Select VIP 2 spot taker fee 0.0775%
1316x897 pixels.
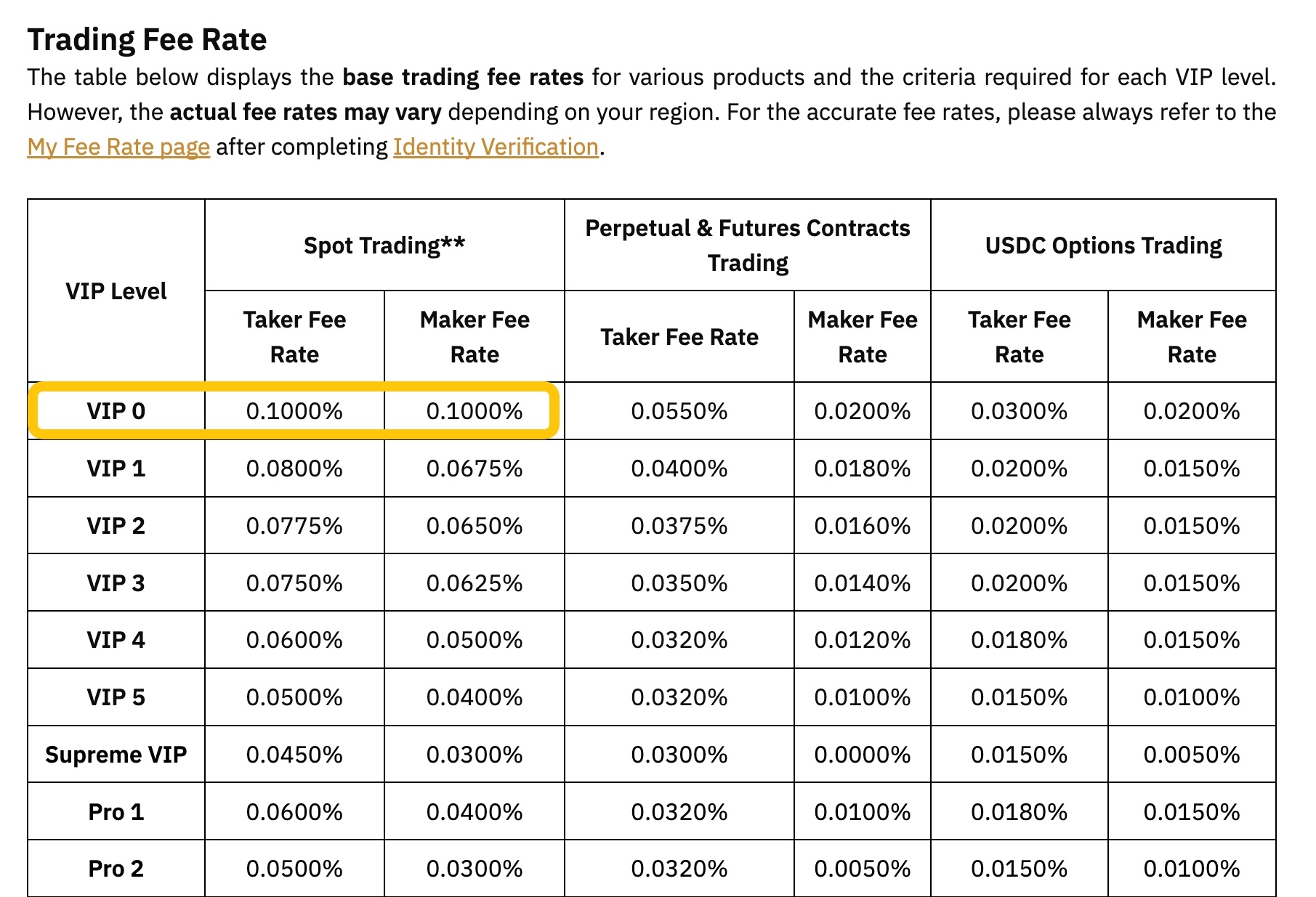point(294,526)
